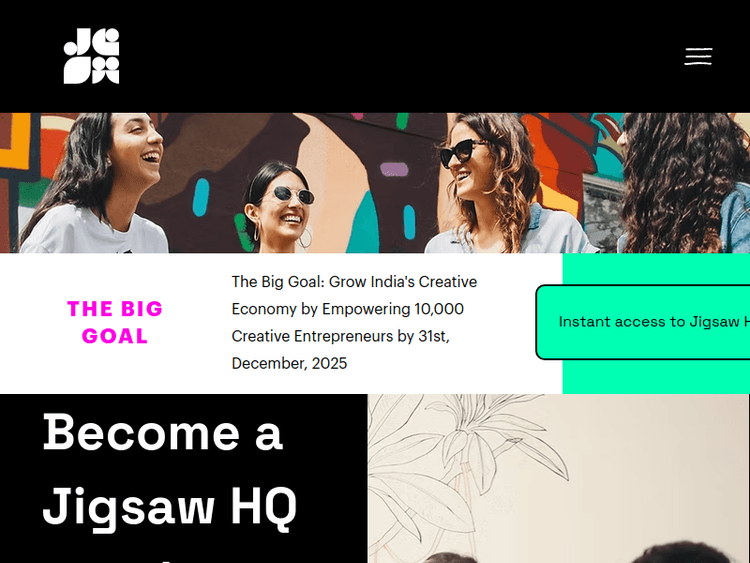750x563 pixels.
Task: Click empty black header bar area
Action: (402, 56)
